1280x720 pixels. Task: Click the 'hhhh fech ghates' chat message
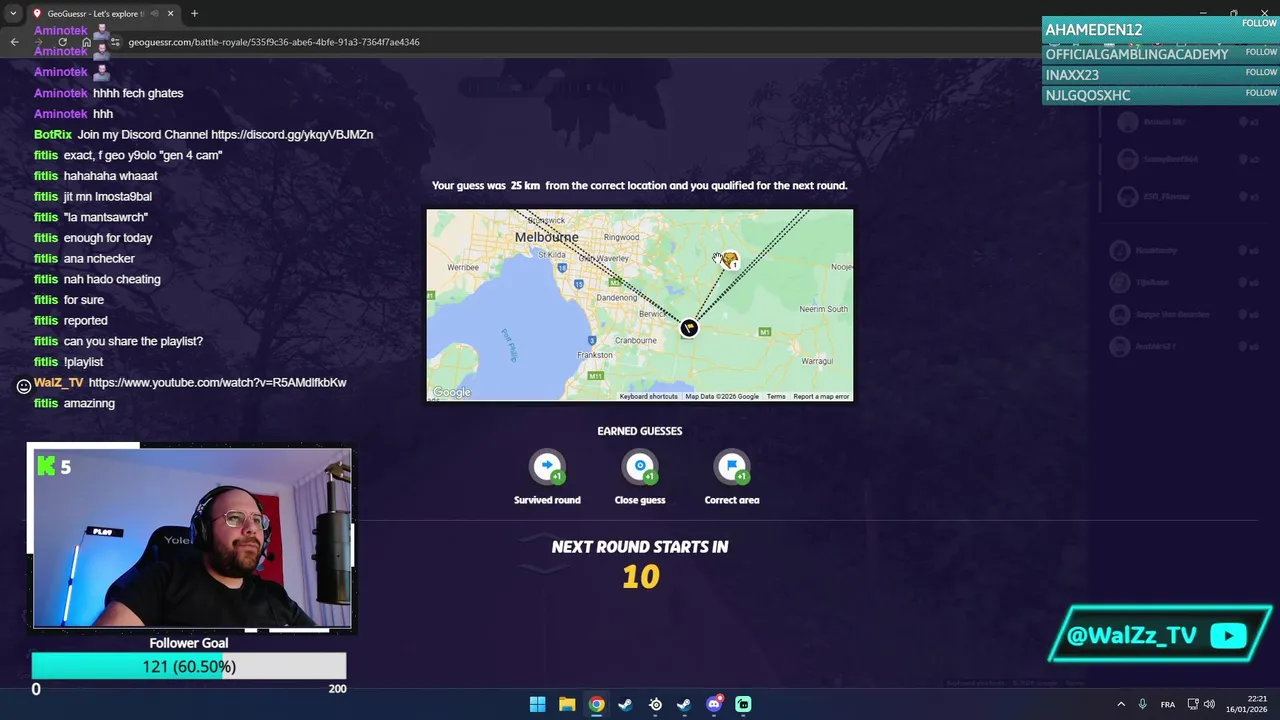click(x=138, y=93)
